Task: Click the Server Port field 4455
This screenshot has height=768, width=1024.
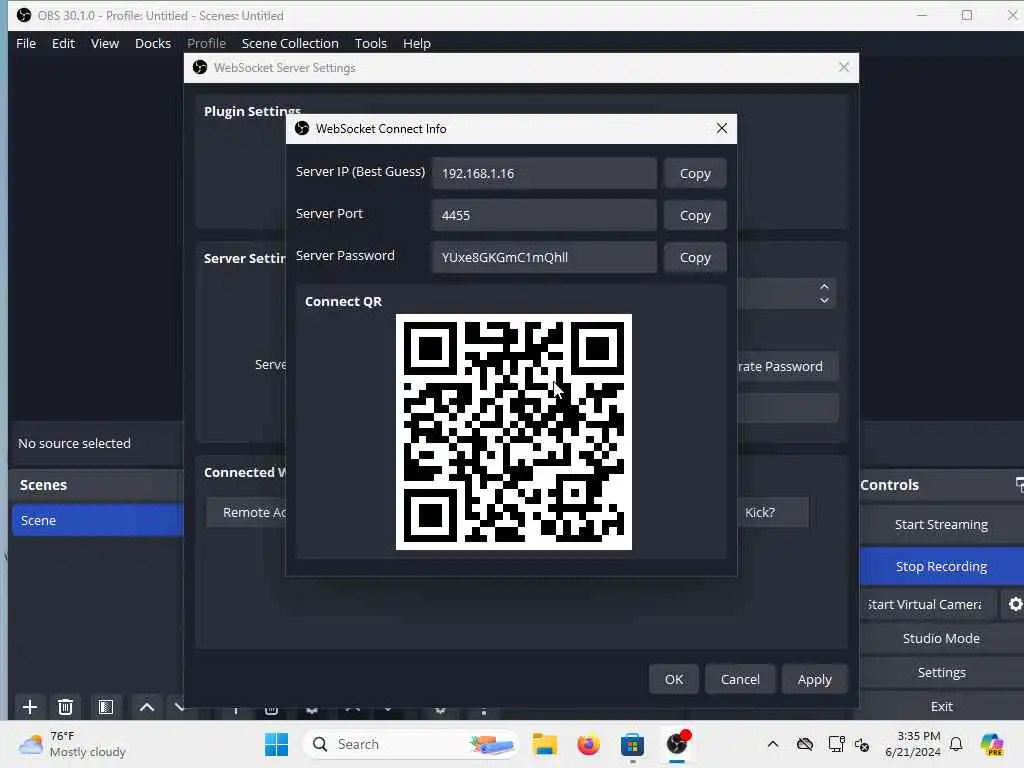Action: (544, 216)
